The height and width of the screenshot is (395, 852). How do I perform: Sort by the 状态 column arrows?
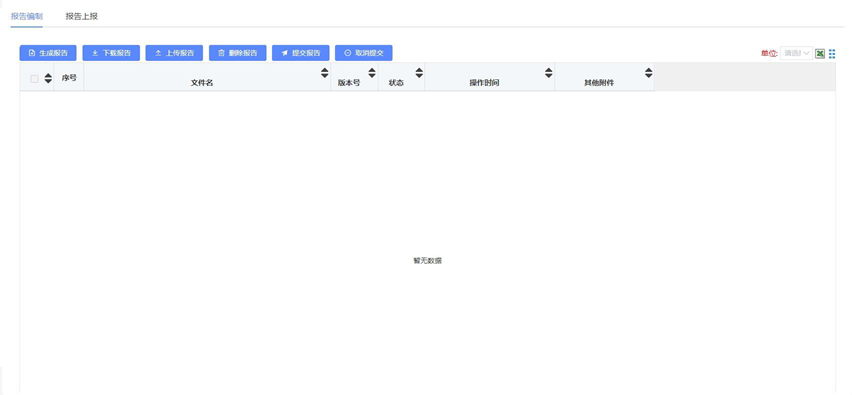click(419, 73)
